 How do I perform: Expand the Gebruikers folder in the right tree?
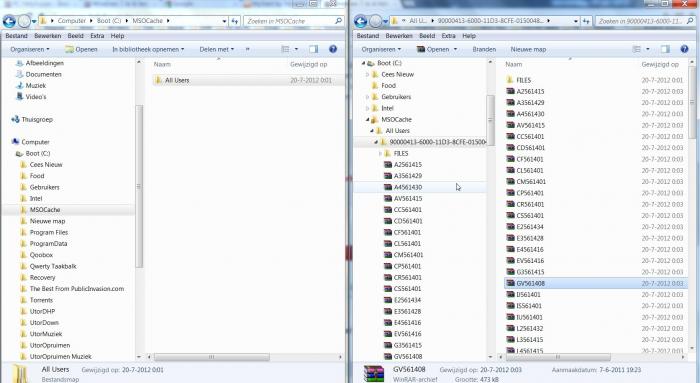(x=368, y=97)
